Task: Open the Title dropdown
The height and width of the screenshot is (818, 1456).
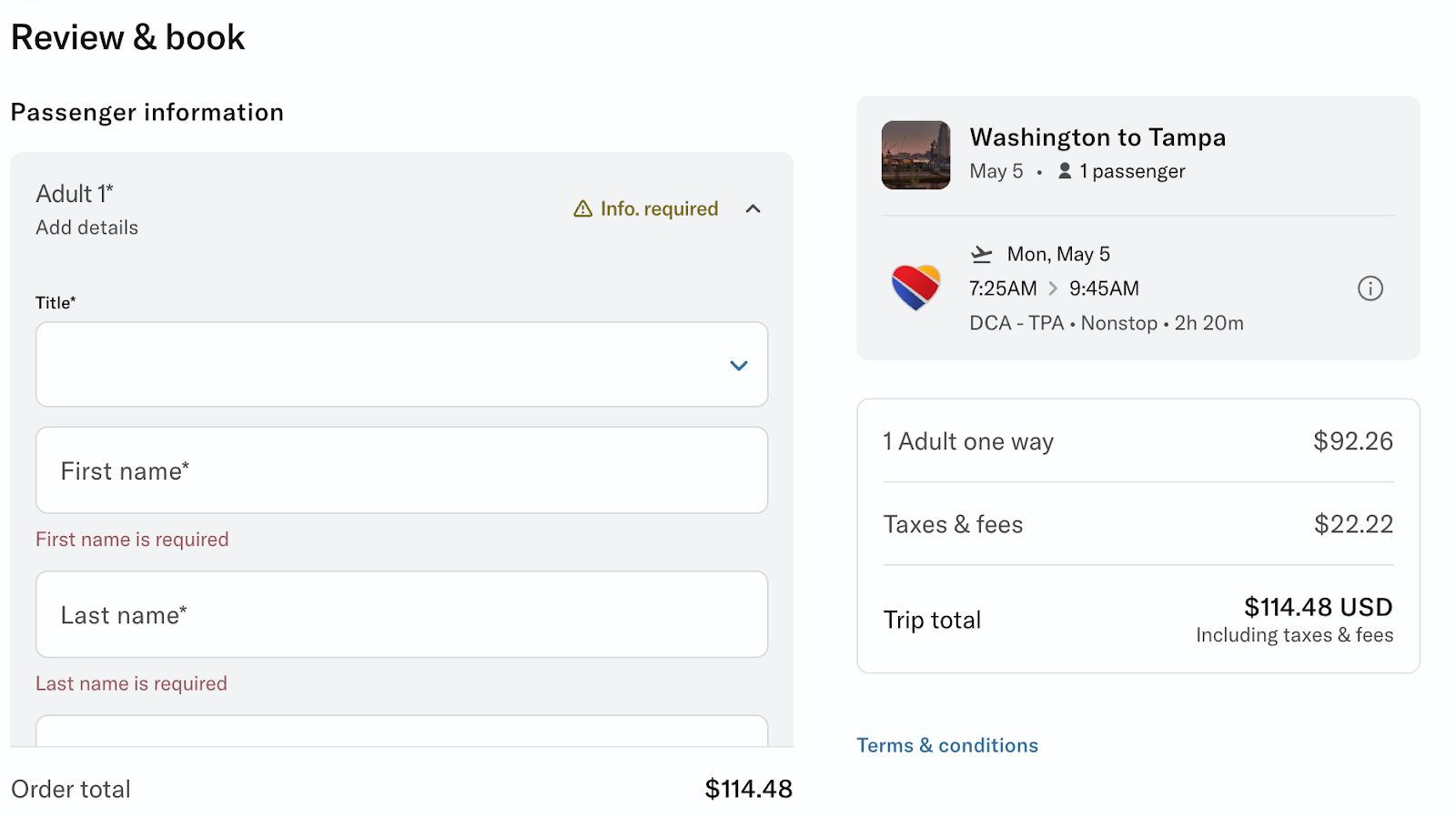Action: tap(401, 364)
